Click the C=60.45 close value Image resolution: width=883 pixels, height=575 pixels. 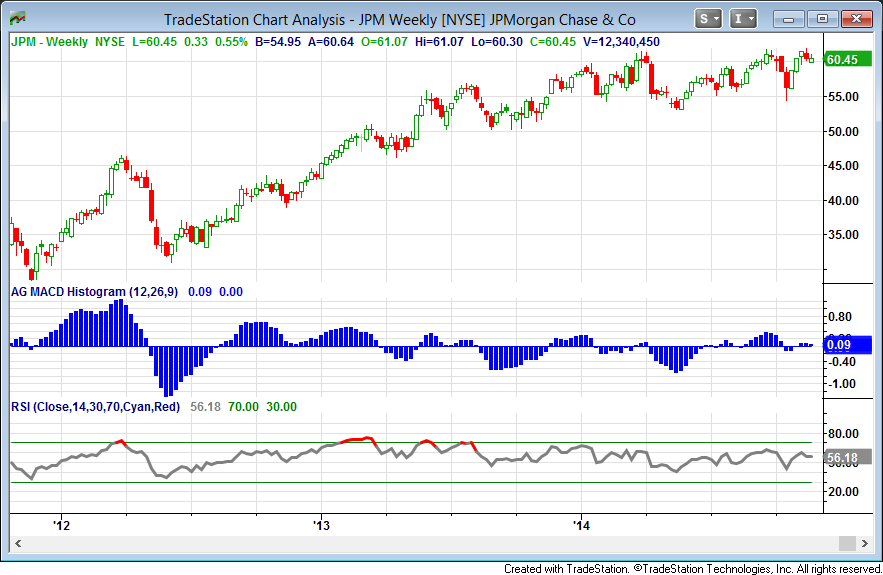[553, 42]
